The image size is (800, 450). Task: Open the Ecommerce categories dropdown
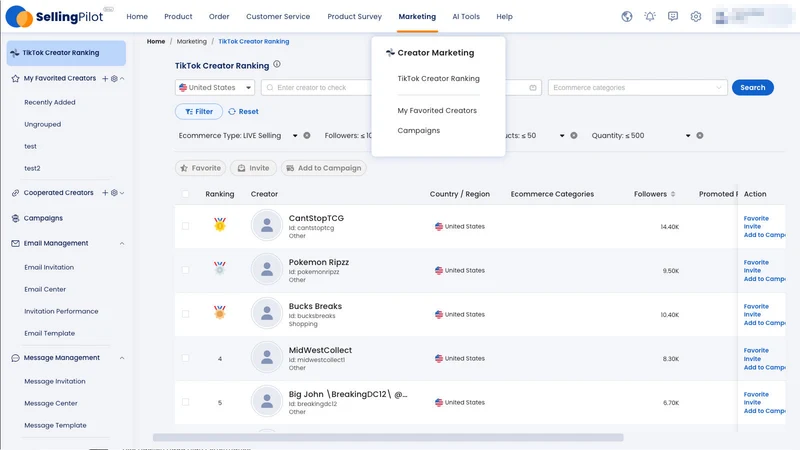pos(637,88)
